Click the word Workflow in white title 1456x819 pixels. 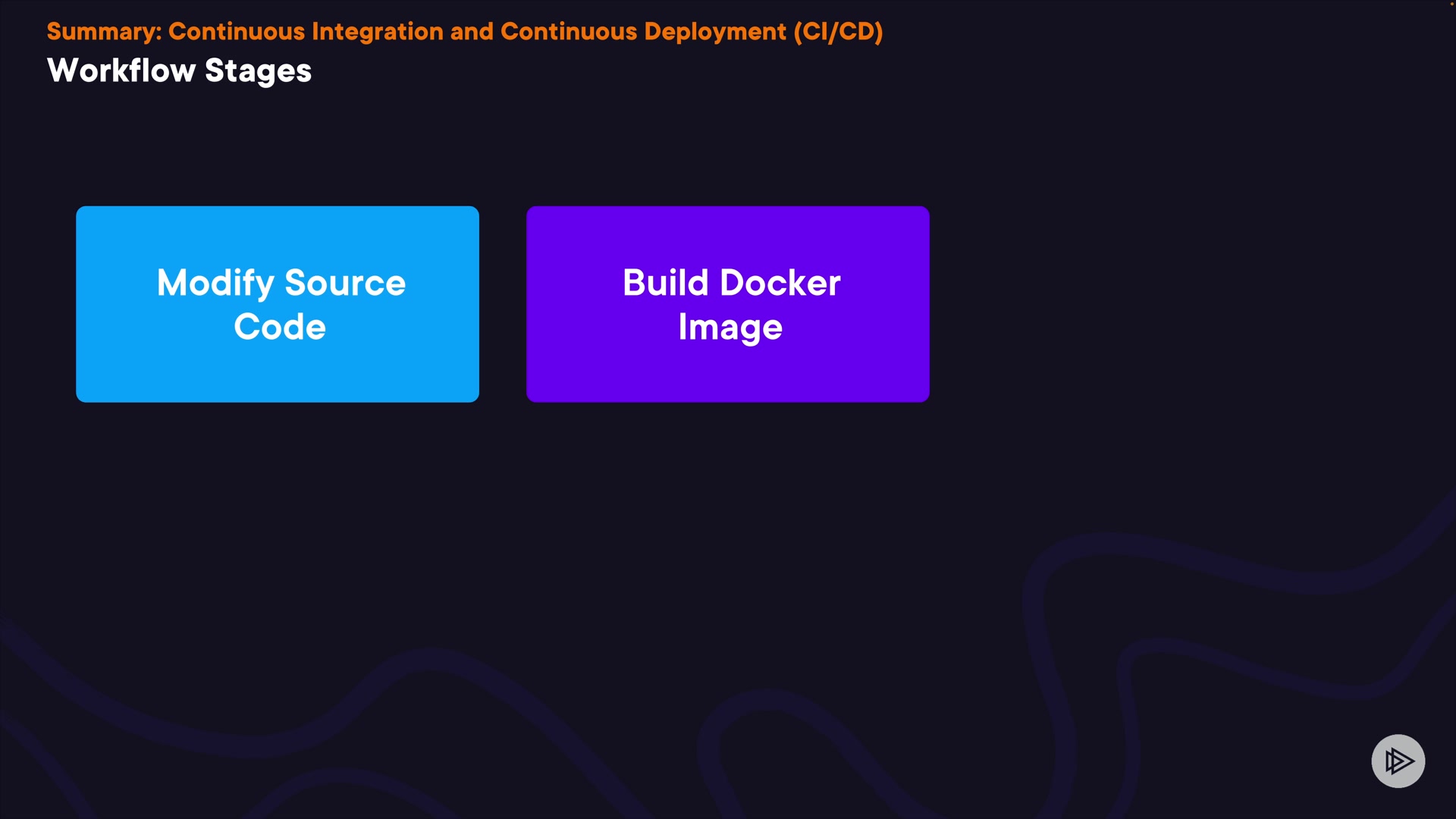coord(121,71)
